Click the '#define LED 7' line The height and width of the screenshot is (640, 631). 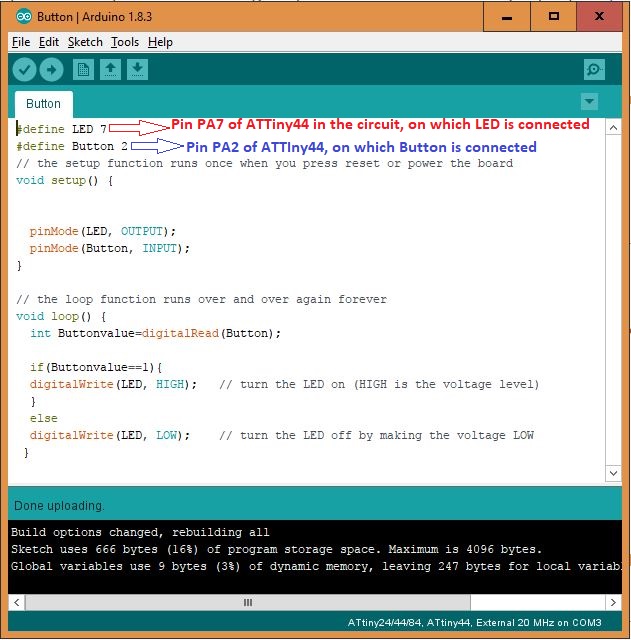tap(62, 129)
